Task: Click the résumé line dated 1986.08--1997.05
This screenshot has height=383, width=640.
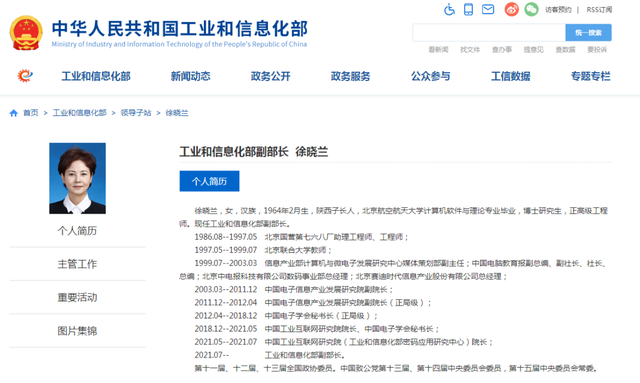Action: point(302,237)
